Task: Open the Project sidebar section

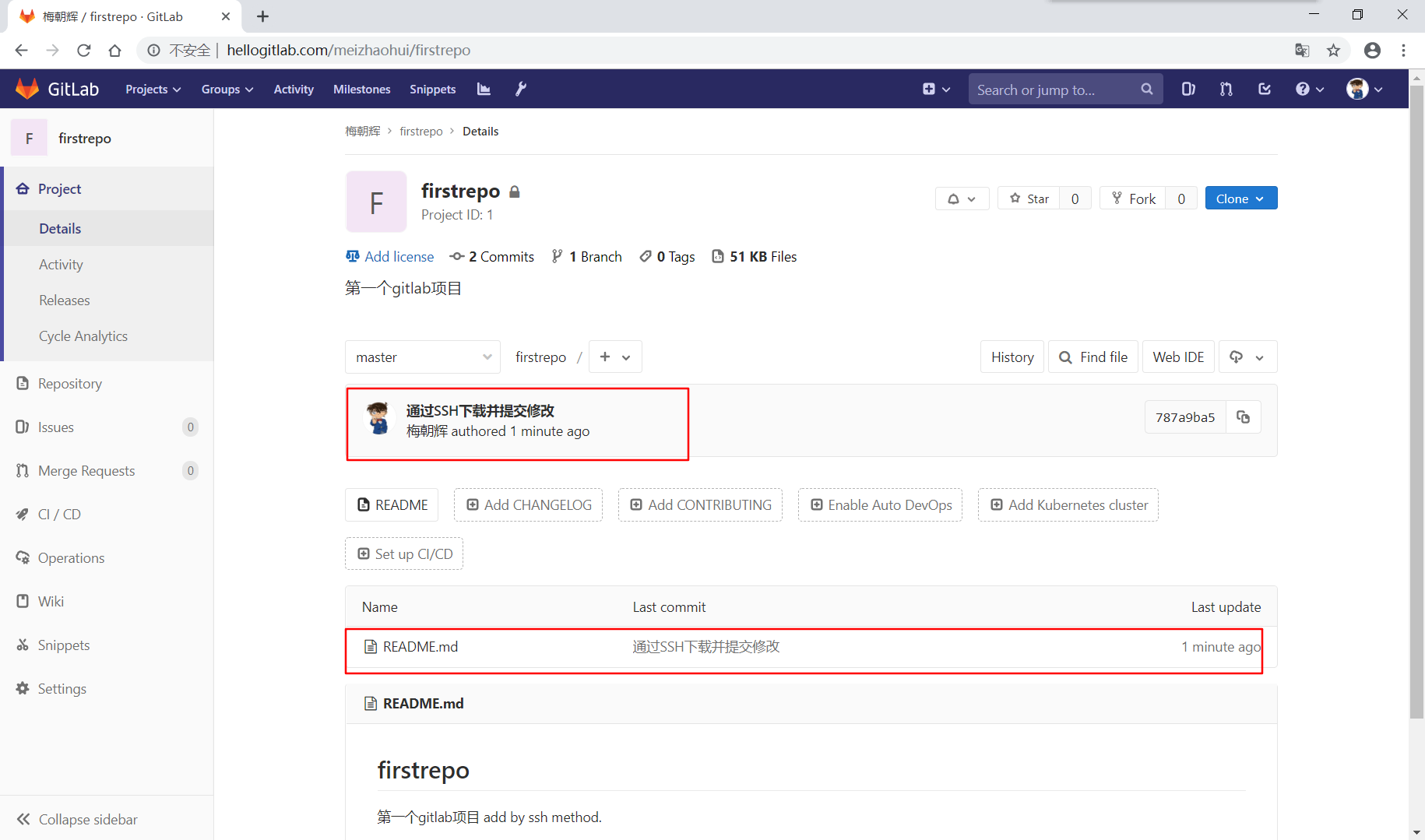Action: pyautogui.click(x=108, y=188)
